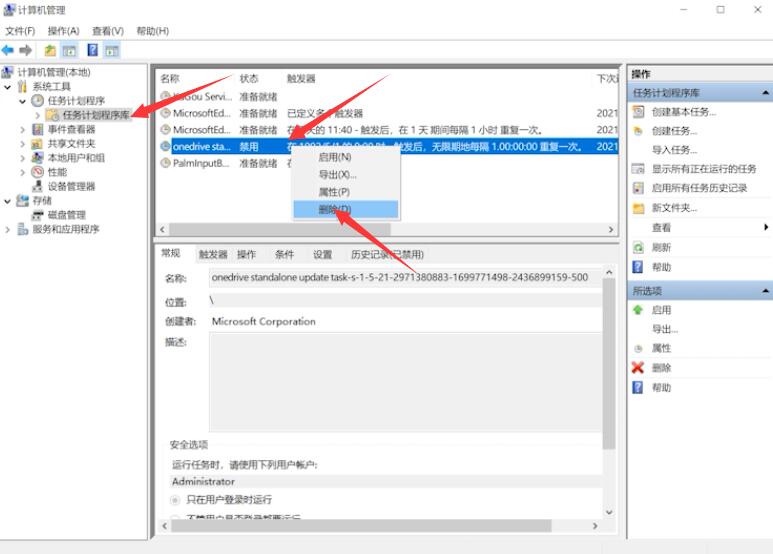Select 磁盘管理 in the tree
Screen dimensions: 773x554
tap(67, 215)
